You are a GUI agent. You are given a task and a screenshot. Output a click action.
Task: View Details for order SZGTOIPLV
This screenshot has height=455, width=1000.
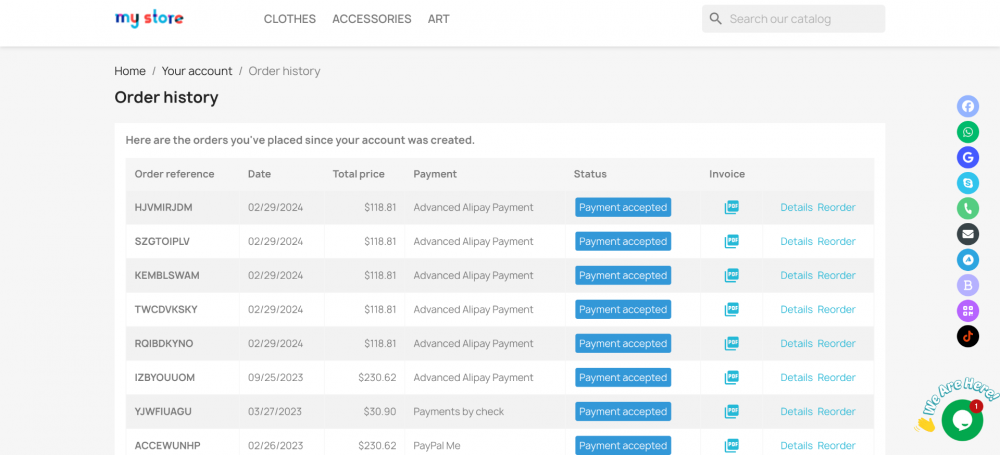point(796,241)
